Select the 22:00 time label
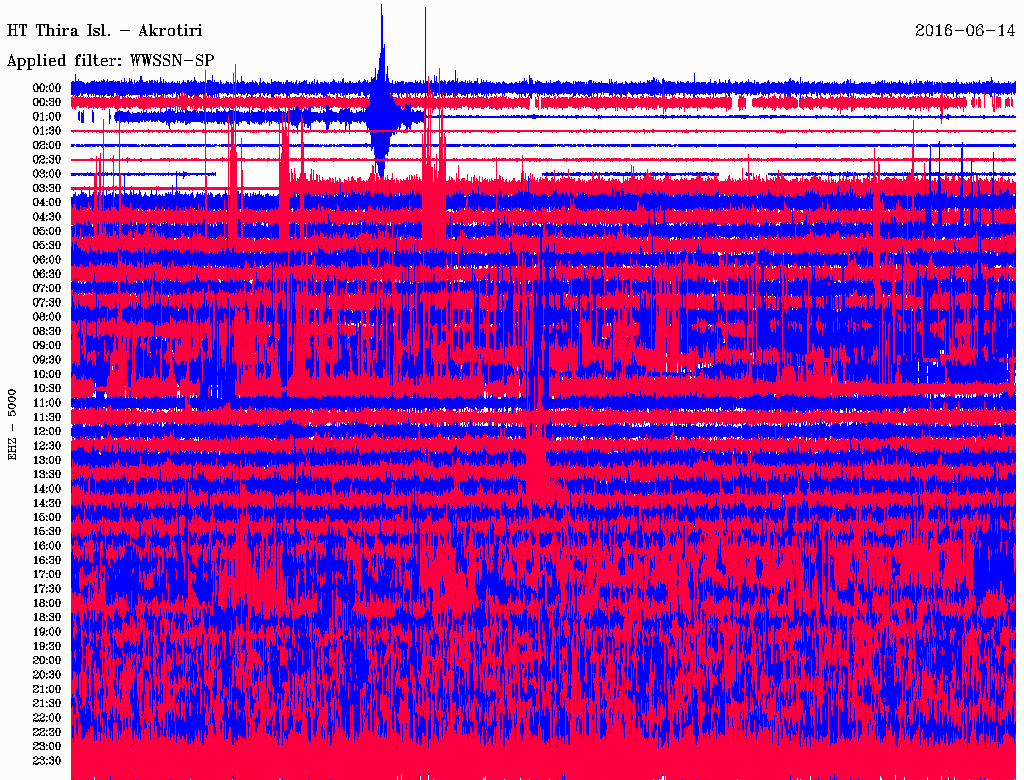Image resolution: width=1024 pixels, height=780 pixels. [x=47, y=718]
